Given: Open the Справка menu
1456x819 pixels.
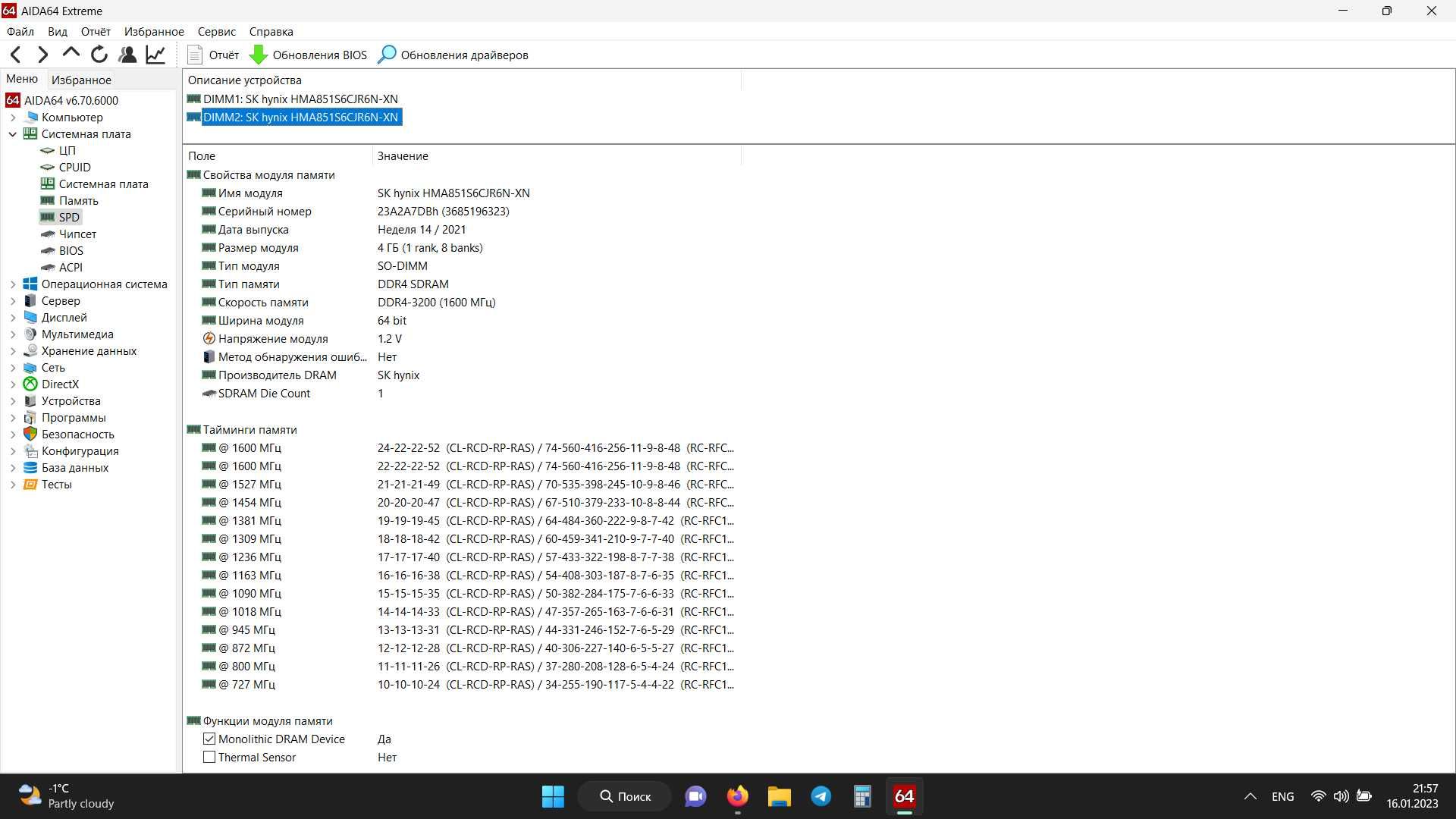Looking at the screenshot, I should [x=271, y=31].
